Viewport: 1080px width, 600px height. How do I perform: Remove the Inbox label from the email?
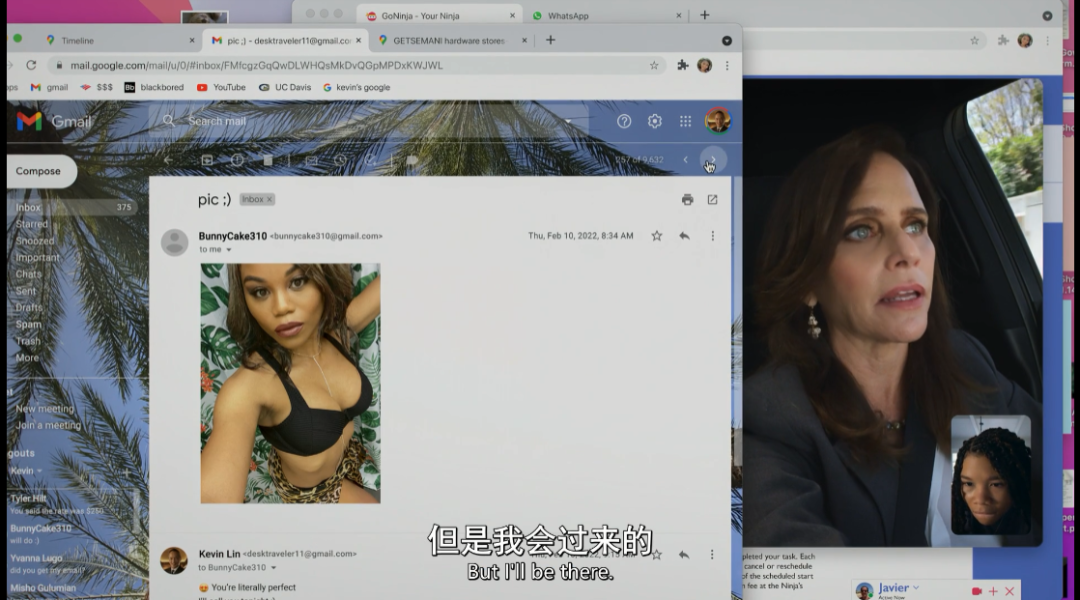pos(270,200)
